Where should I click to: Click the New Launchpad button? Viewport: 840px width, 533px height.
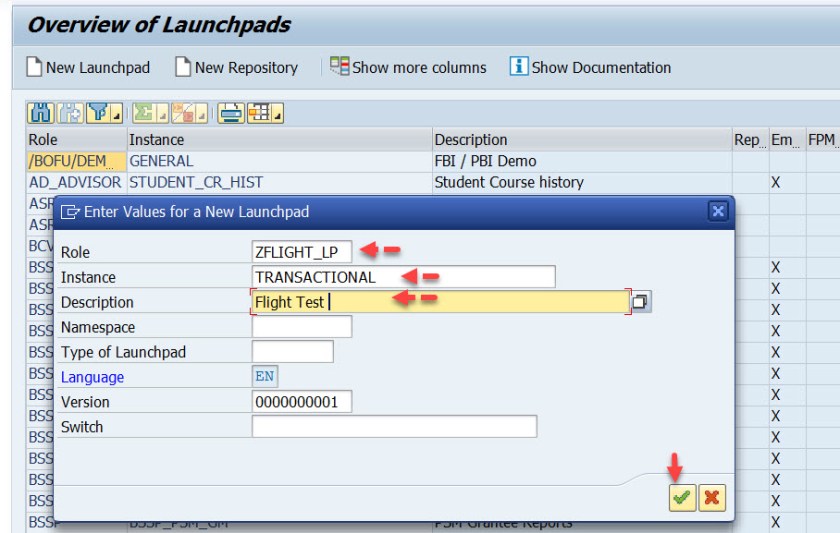88,67
